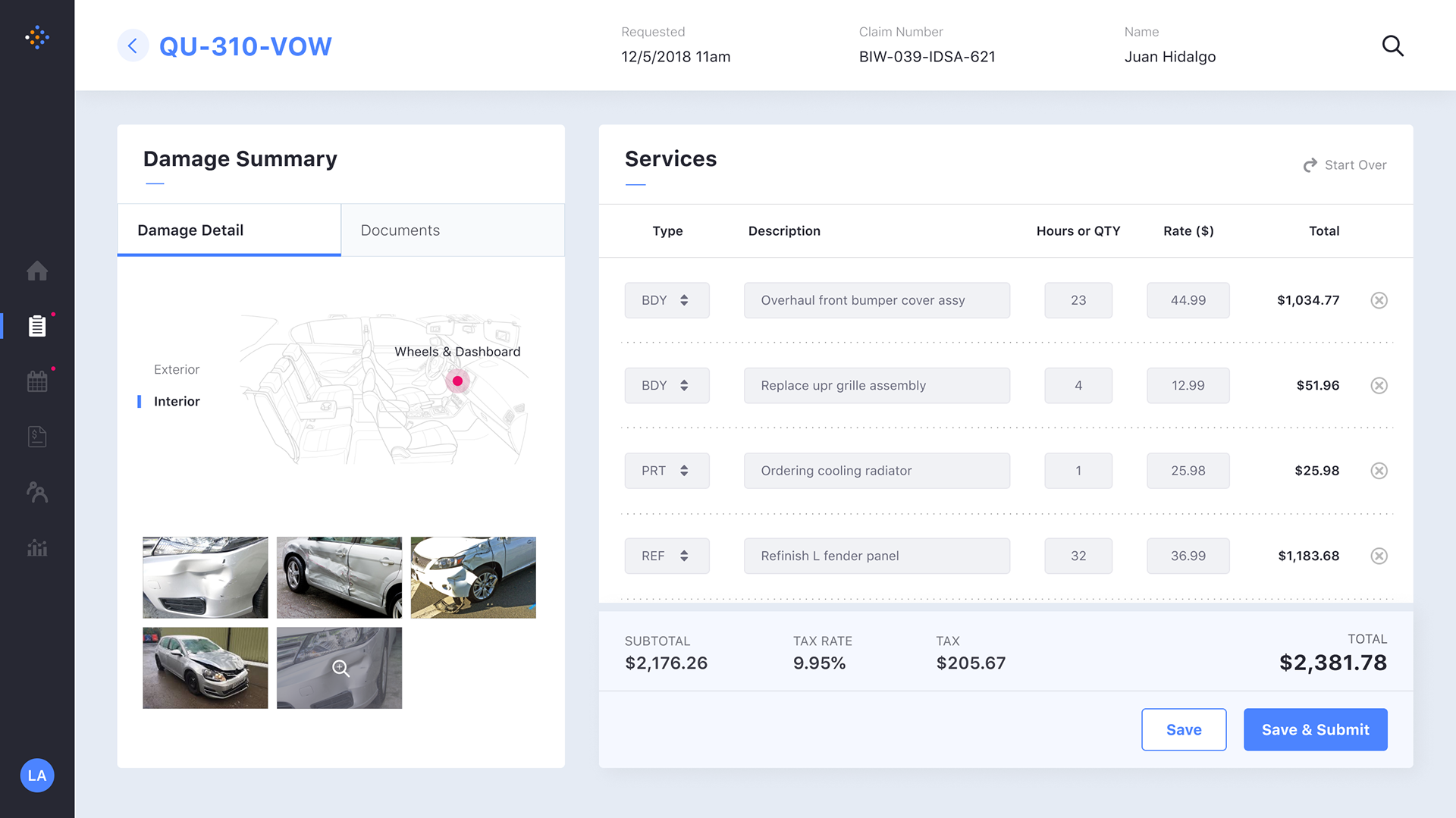The image size is (1456, 818).
Task: Delete the Refinish L fender panel row
Action: (1379, 556)
